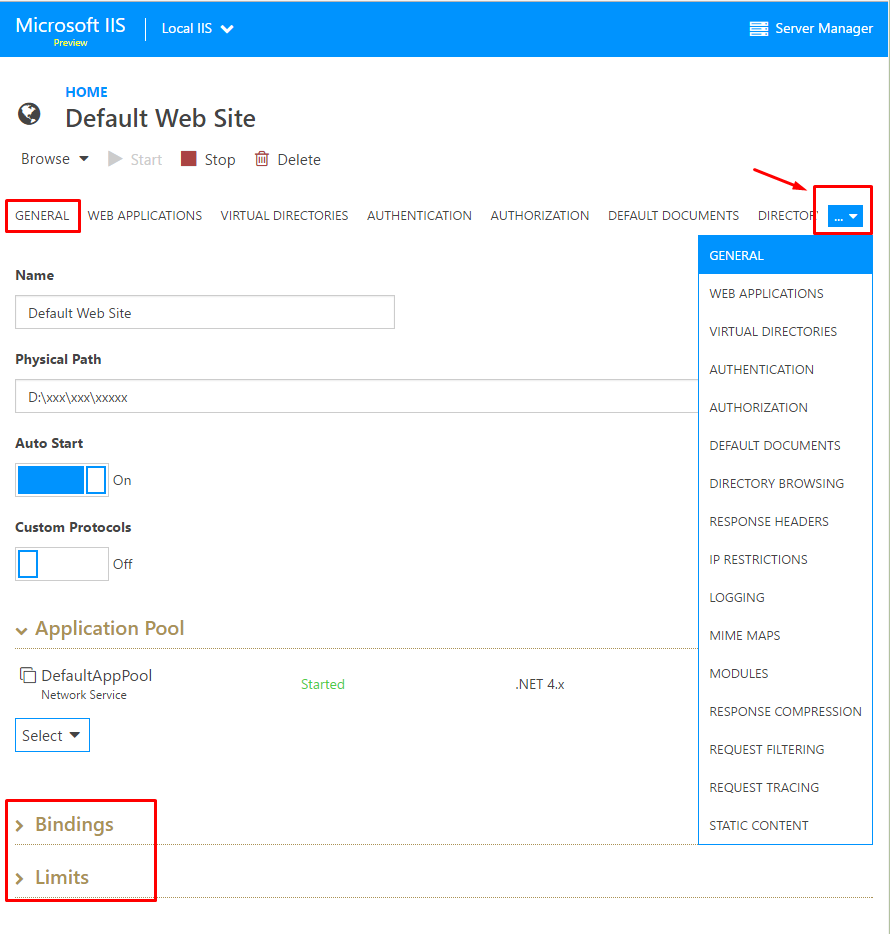Click the Name input field

click(x=205, y=312)
